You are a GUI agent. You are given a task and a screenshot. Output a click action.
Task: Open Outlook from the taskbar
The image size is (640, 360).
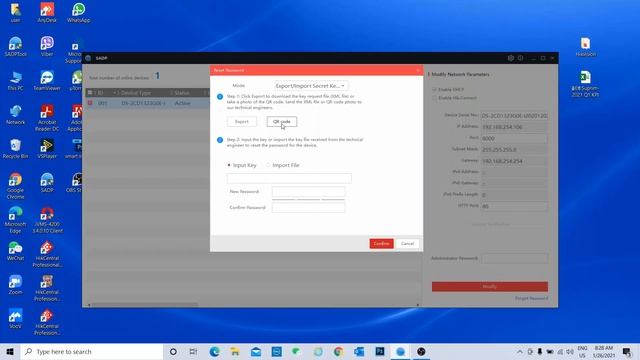(x=359, y=351)
